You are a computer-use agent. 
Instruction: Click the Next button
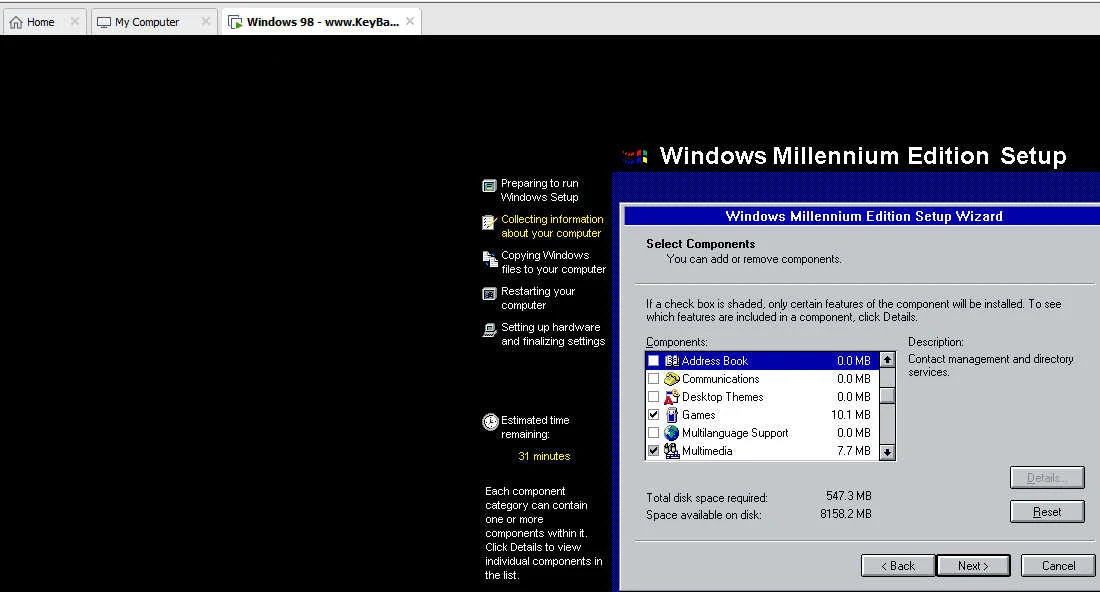[973, 565]
